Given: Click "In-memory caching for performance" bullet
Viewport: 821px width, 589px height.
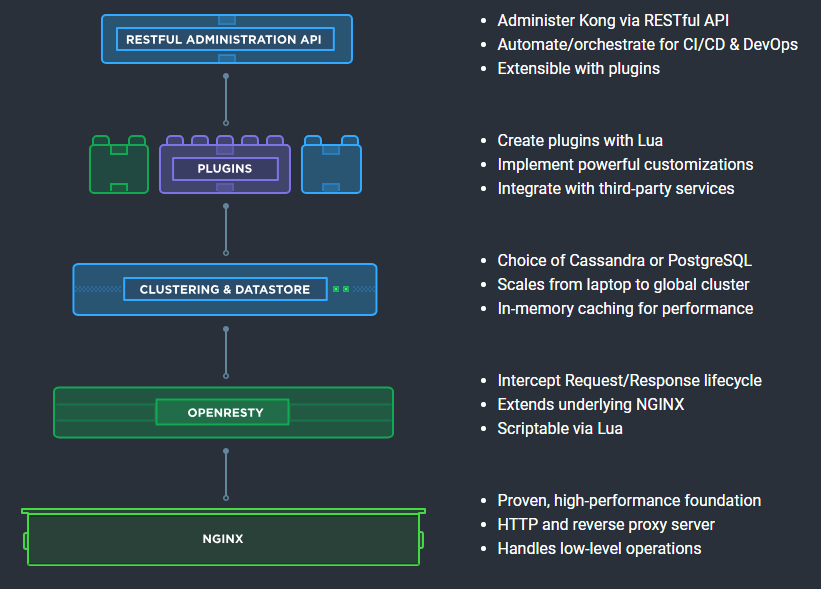Looking at the screenshot, I should (x=625, y=308).
